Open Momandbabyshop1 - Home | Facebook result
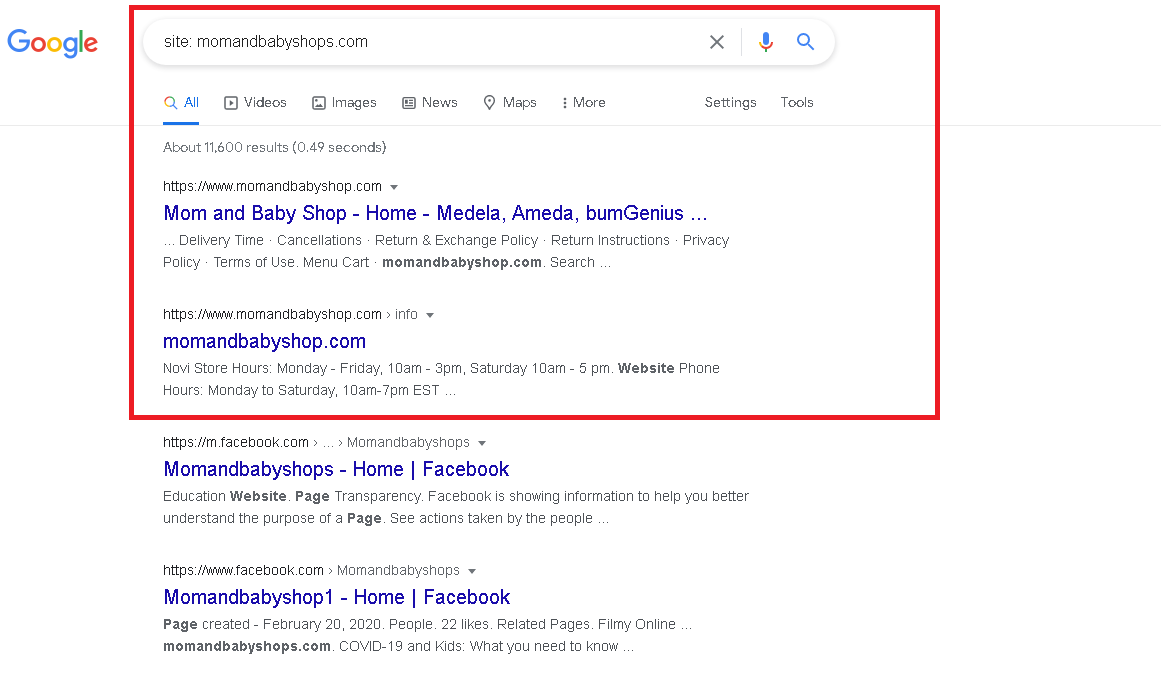This screenshot has width=1161, height=689. (x=337, y=597)
